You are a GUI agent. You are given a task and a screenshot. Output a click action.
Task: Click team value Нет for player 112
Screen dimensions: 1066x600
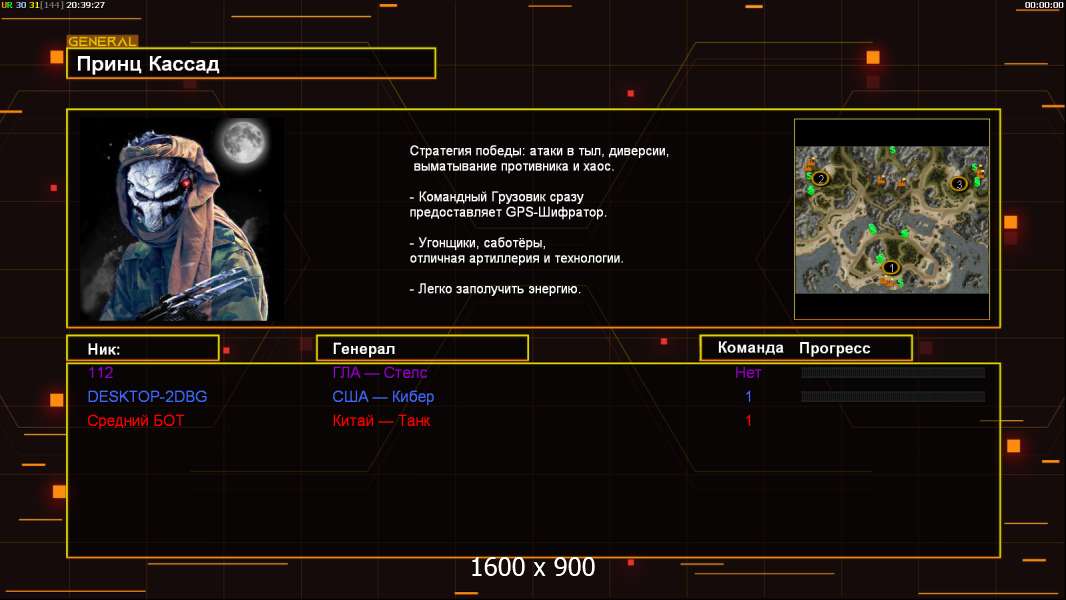748,372
